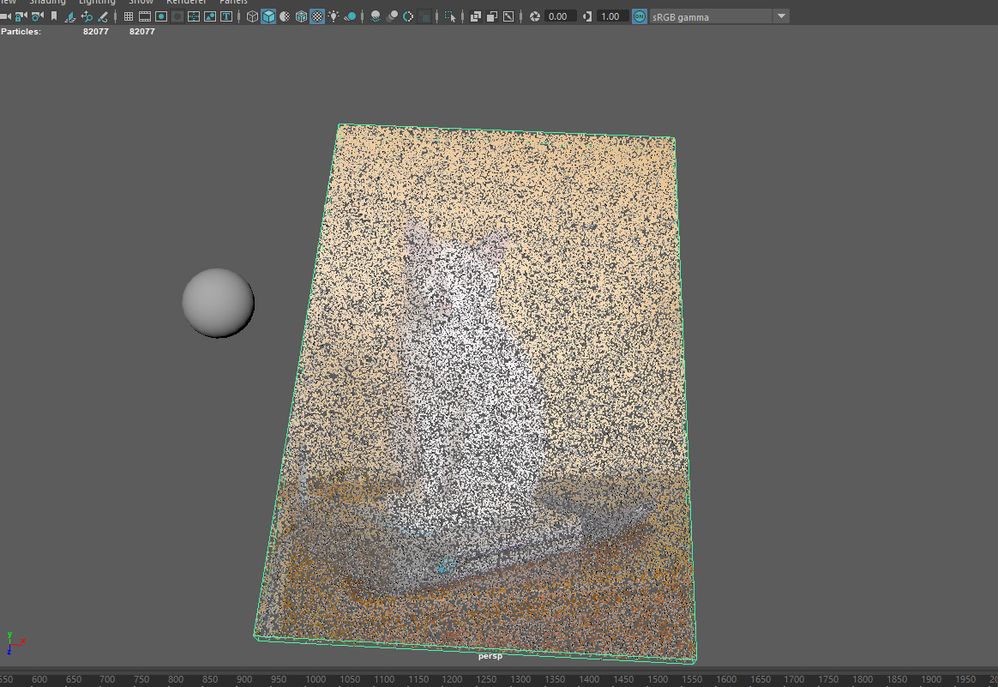Enable smooth shade all mode

point(266,16)
